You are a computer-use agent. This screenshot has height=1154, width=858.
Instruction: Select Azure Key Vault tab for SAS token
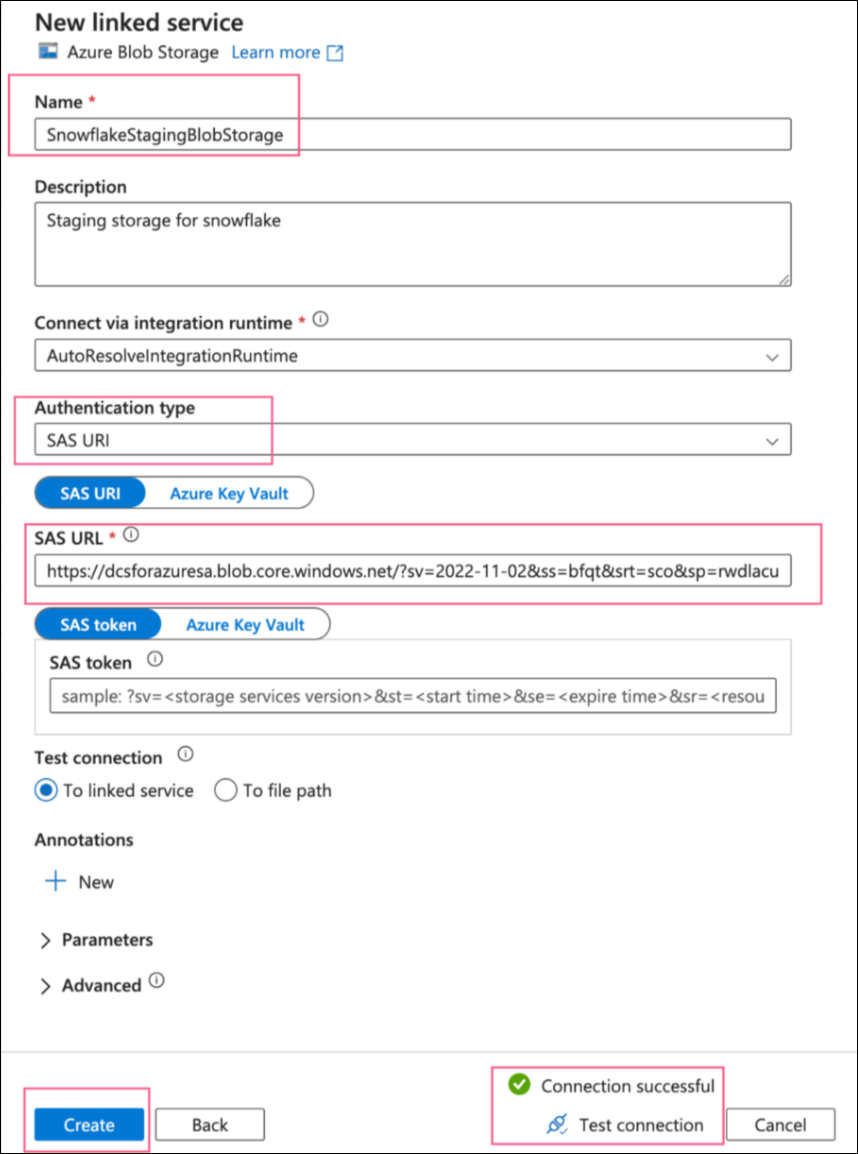pos(245,624)
